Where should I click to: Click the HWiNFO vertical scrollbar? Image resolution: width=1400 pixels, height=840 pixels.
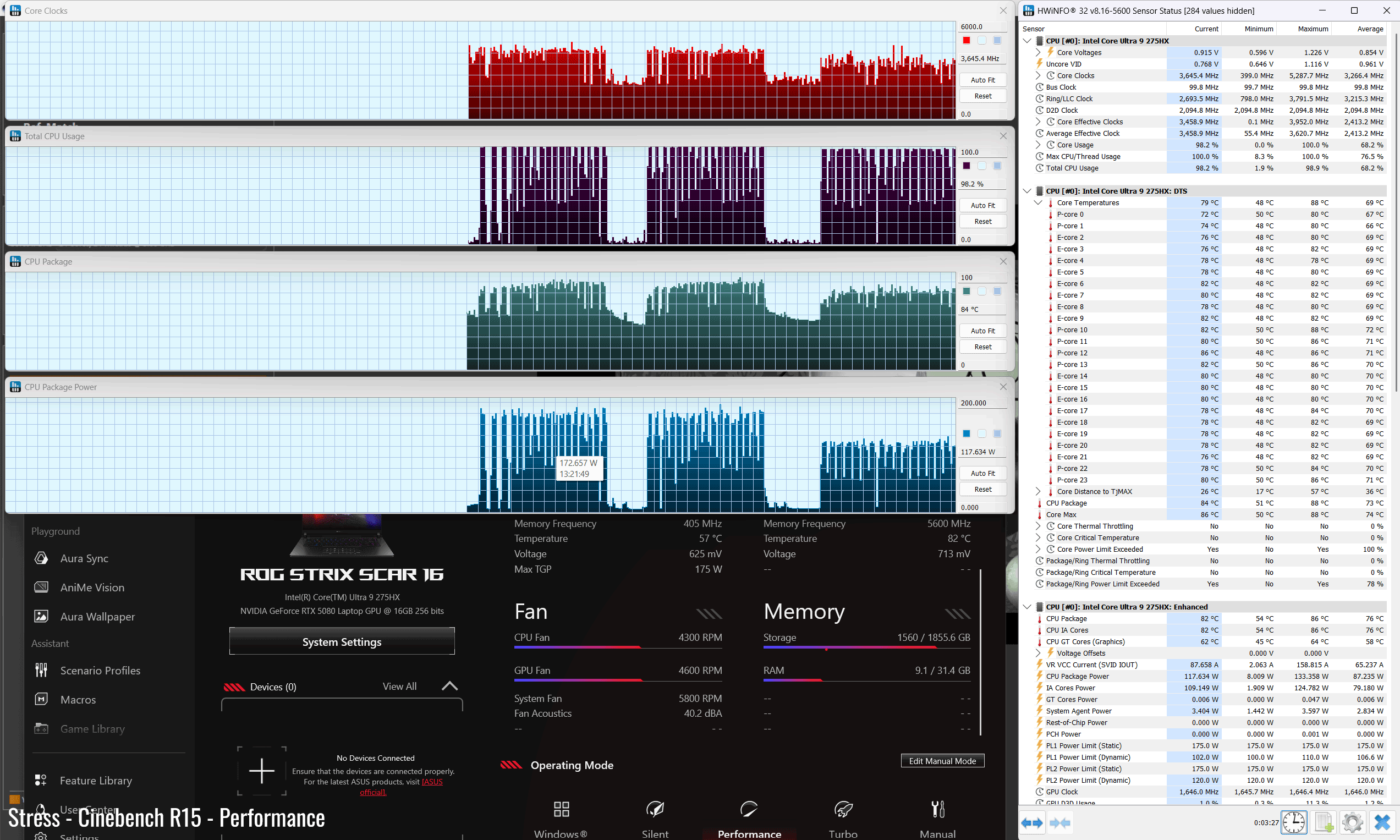pyautogui.click(x=1395, y=212)
